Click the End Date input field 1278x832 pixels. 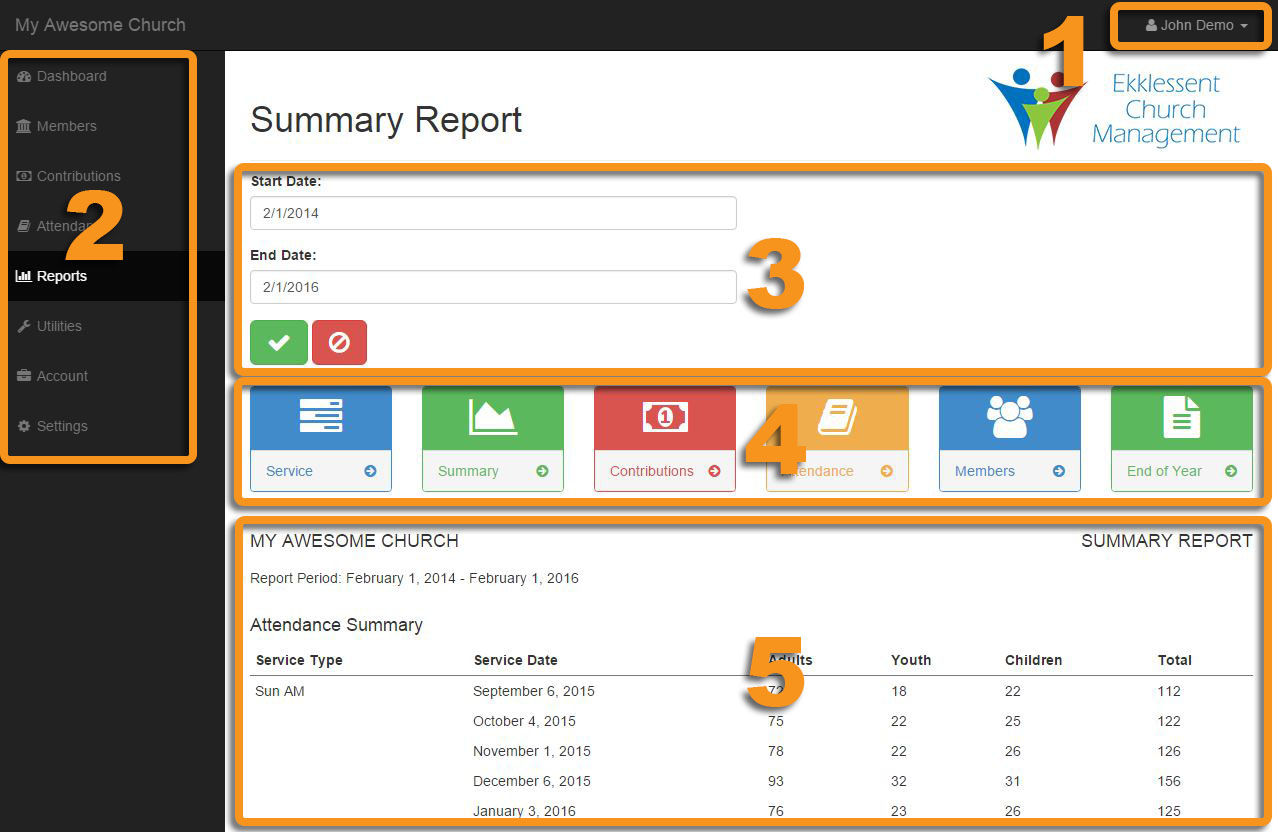[492, 287]
